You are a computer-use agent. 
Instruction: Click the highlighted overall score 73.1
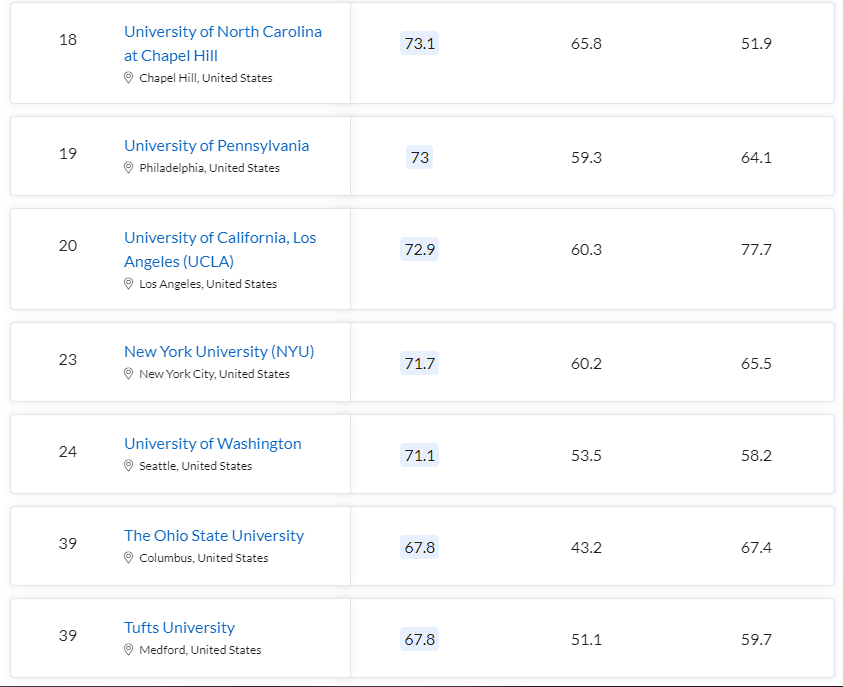click(x=419, y=44)
